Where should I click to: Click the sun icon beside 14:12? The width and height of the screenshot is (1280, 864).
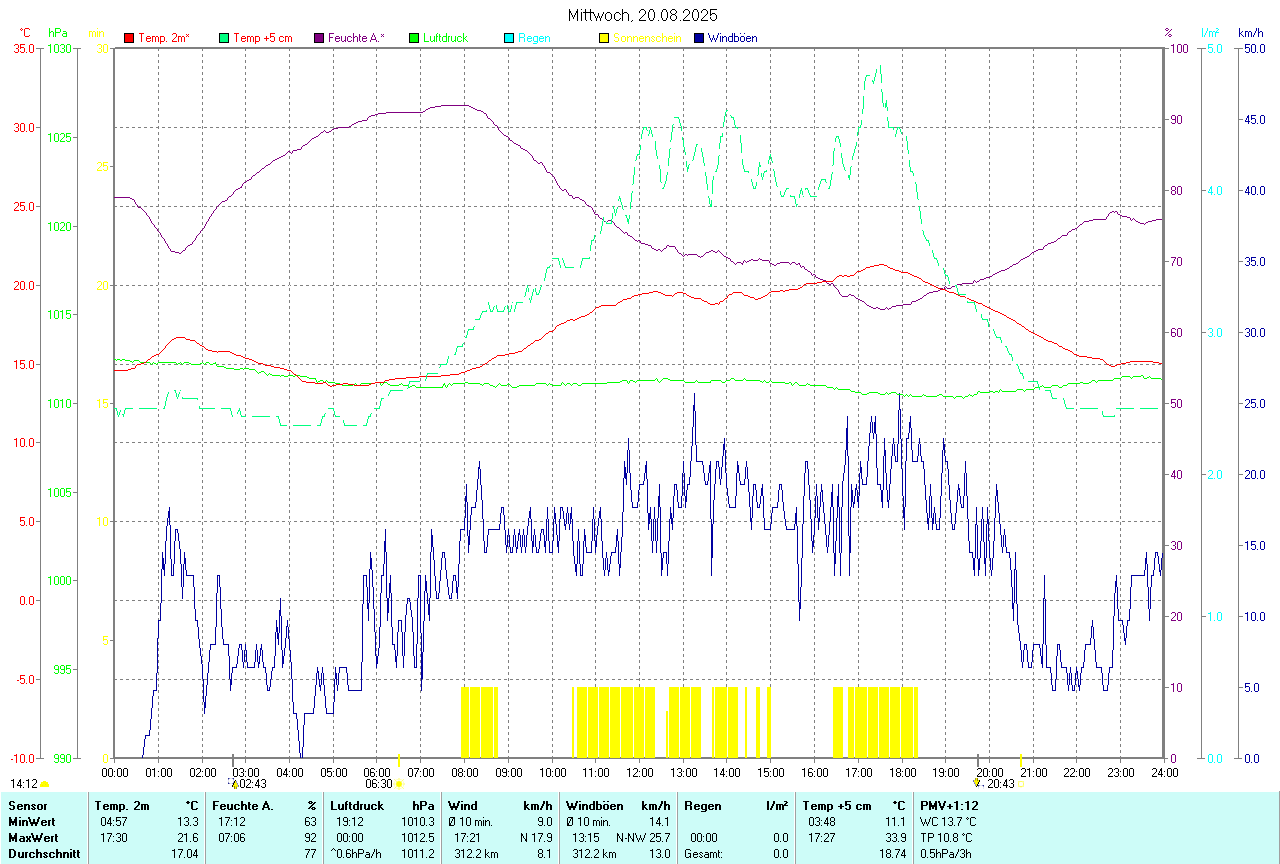44,784
